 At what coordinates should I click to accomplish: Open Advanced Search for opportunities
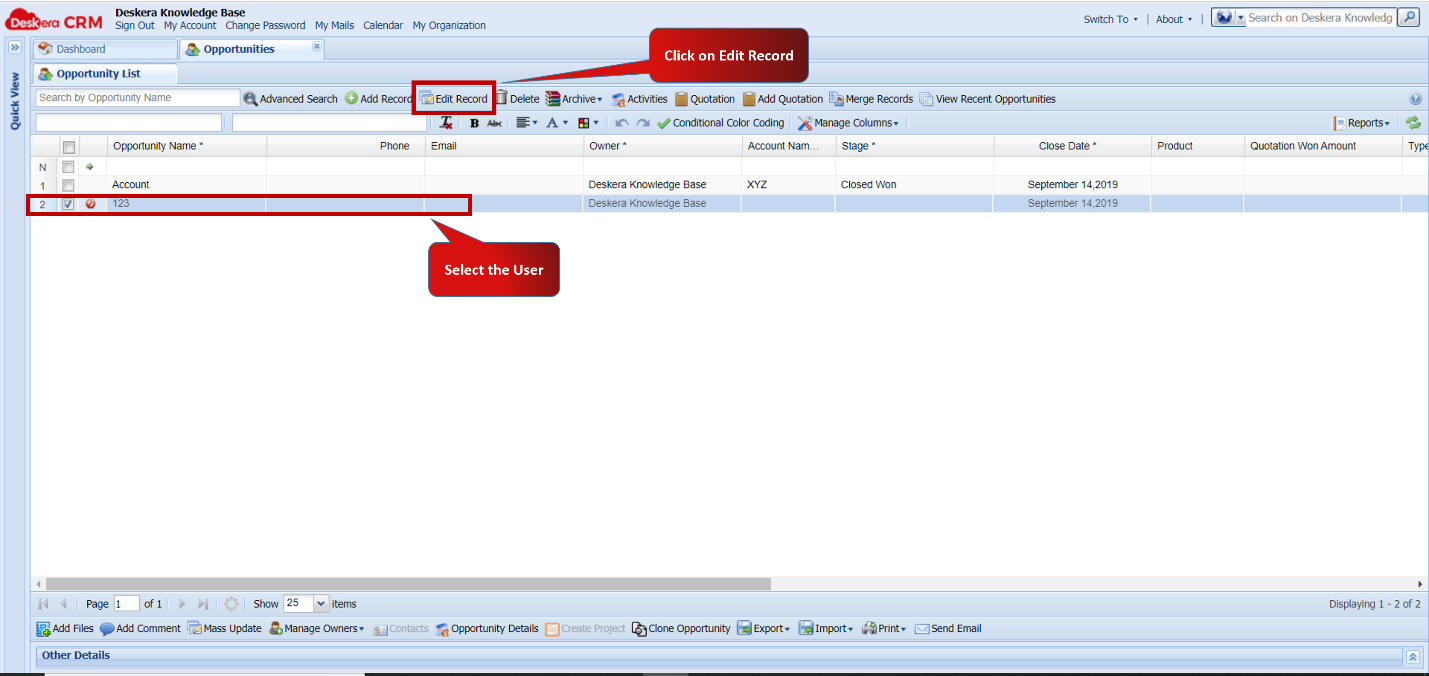click(290, 98)
